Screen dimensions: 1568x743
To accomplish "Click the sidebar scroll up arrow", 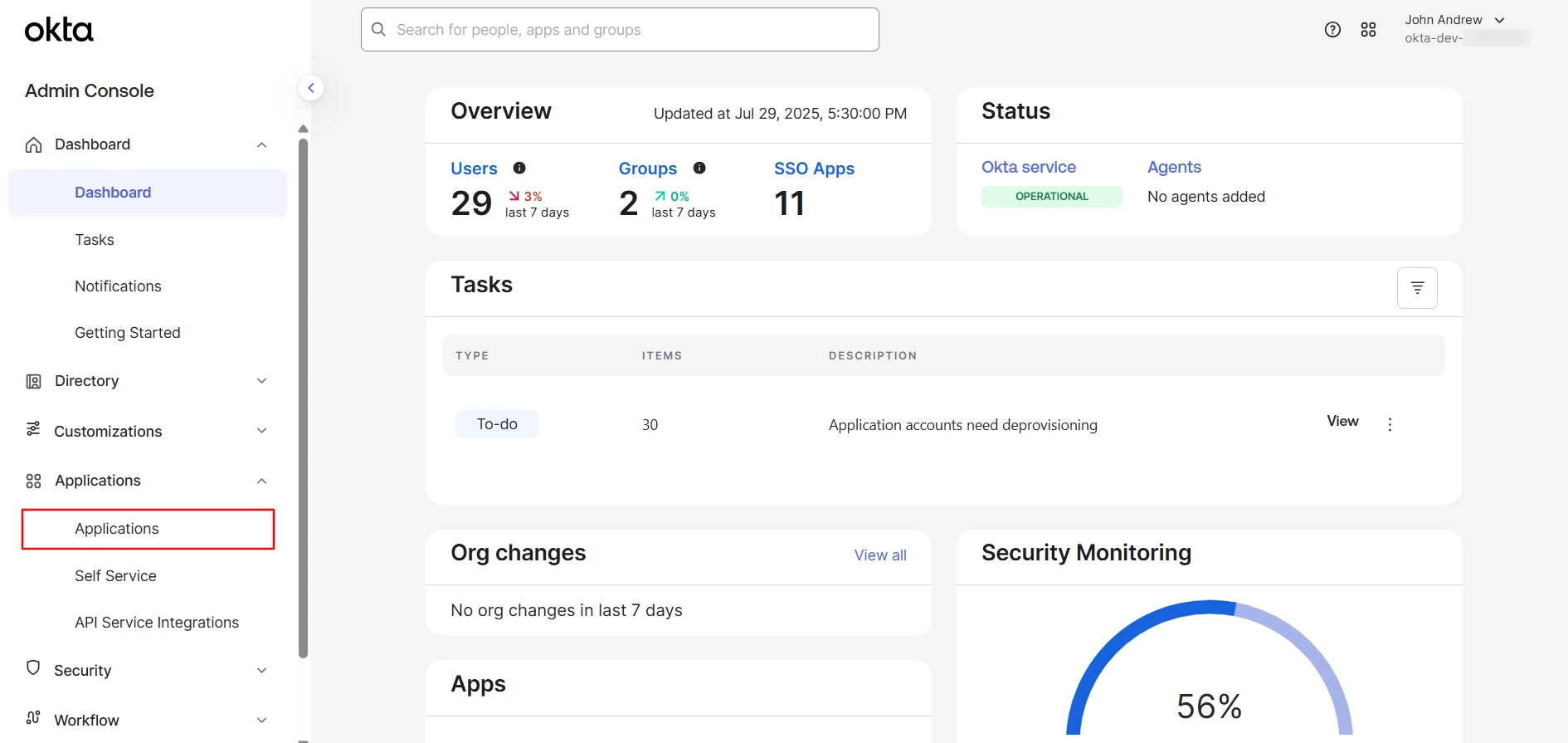I will [x=304, y=129].
